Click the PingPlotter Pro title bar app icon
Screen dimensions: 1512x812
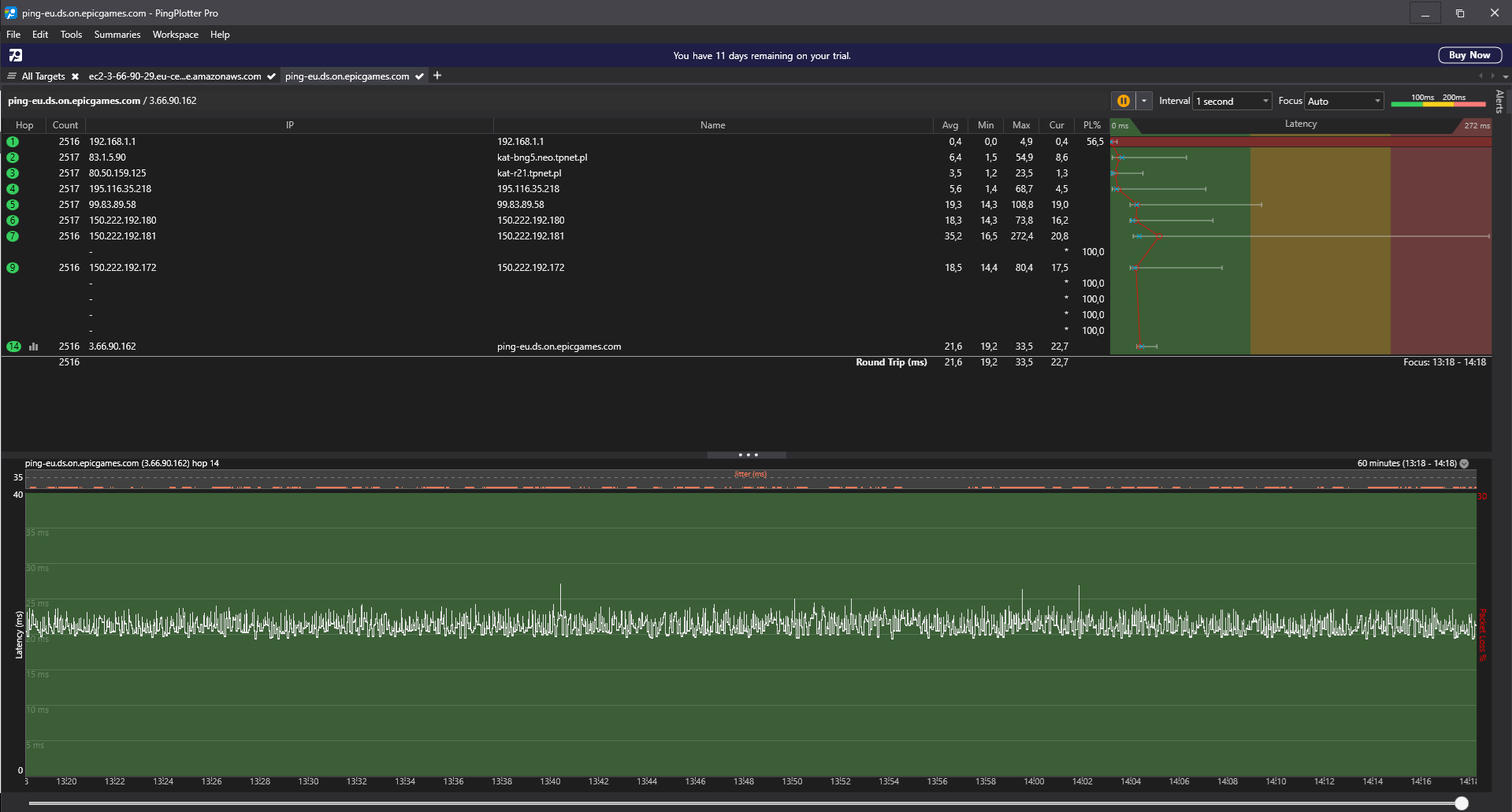[x=11, y=13]
